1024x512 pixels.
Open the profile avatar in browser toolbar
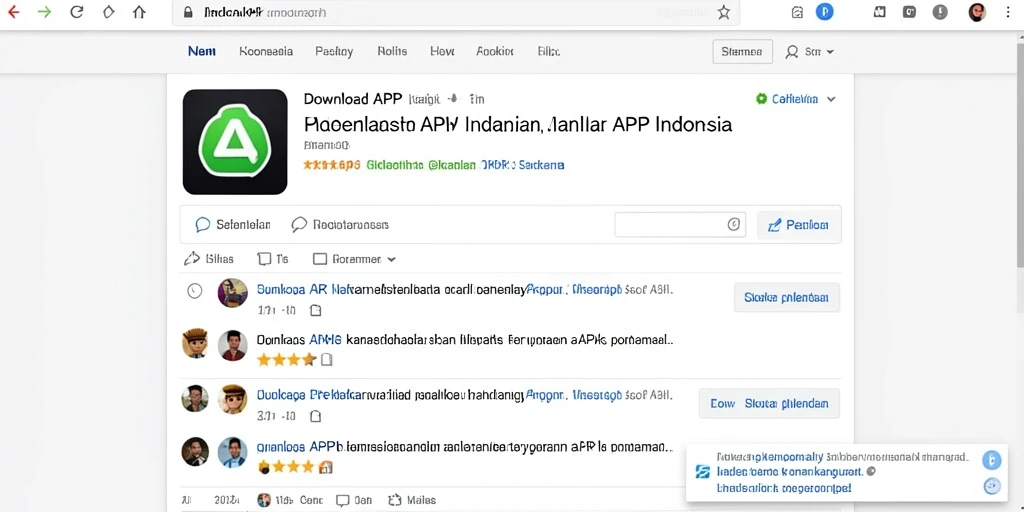click(x=977, y=12)
